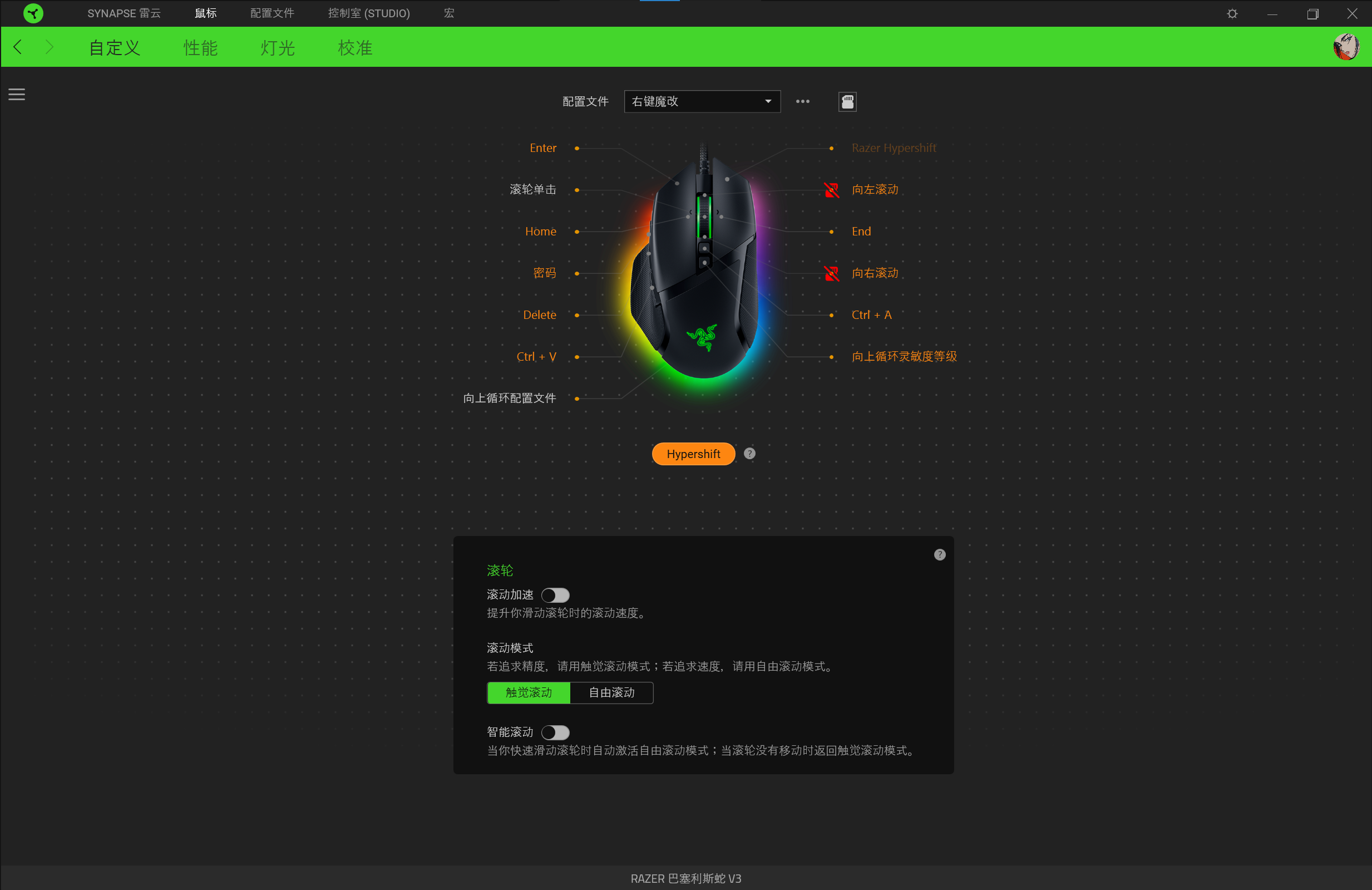Open the 右键魔改 profile dropdown
1372x890 pixels.
(x=702, y=101)
